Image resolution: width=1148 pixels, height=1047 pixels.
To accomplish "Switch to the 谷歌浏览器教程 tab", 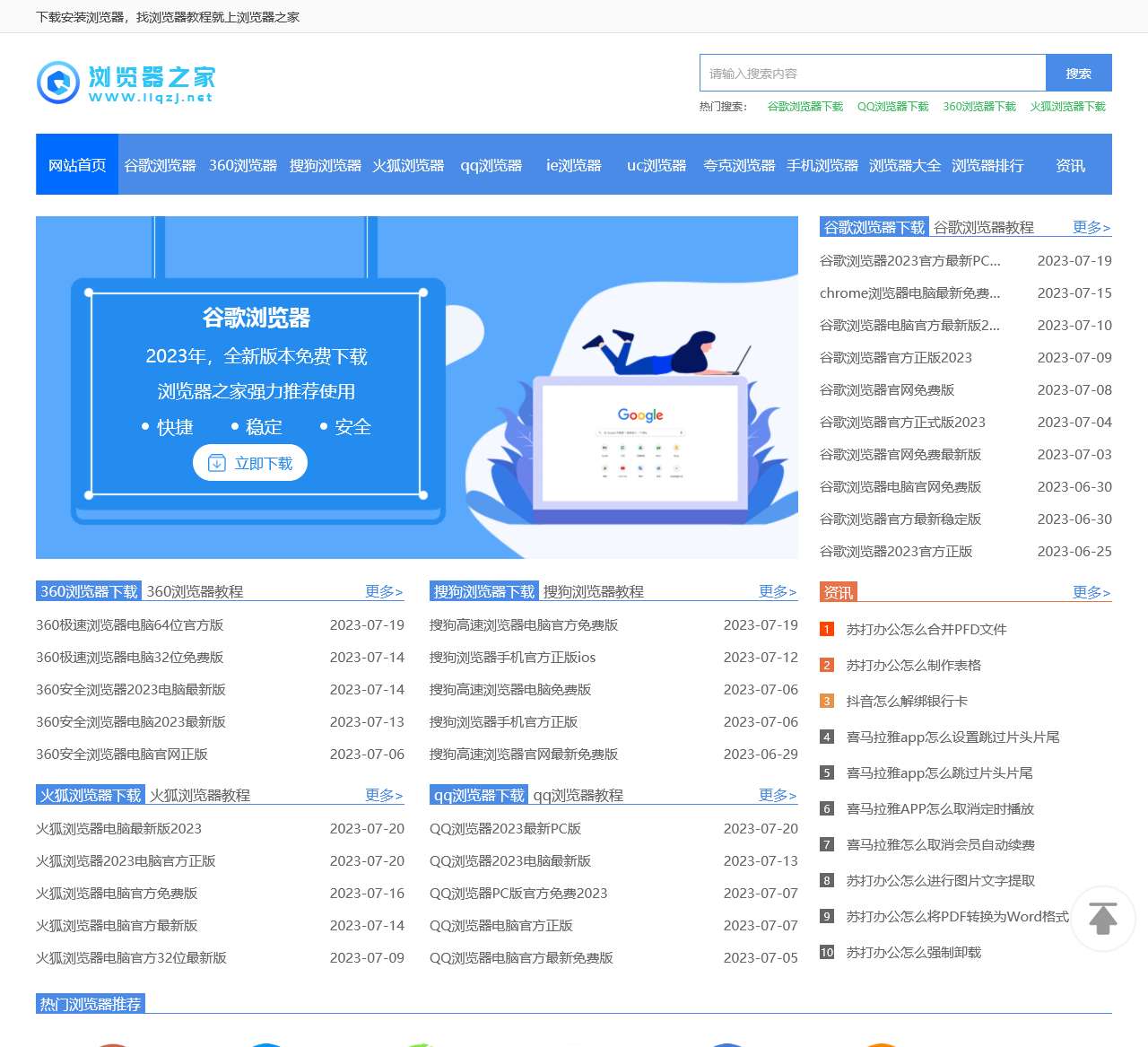I will pyautogui.click(x=981, y=228).
